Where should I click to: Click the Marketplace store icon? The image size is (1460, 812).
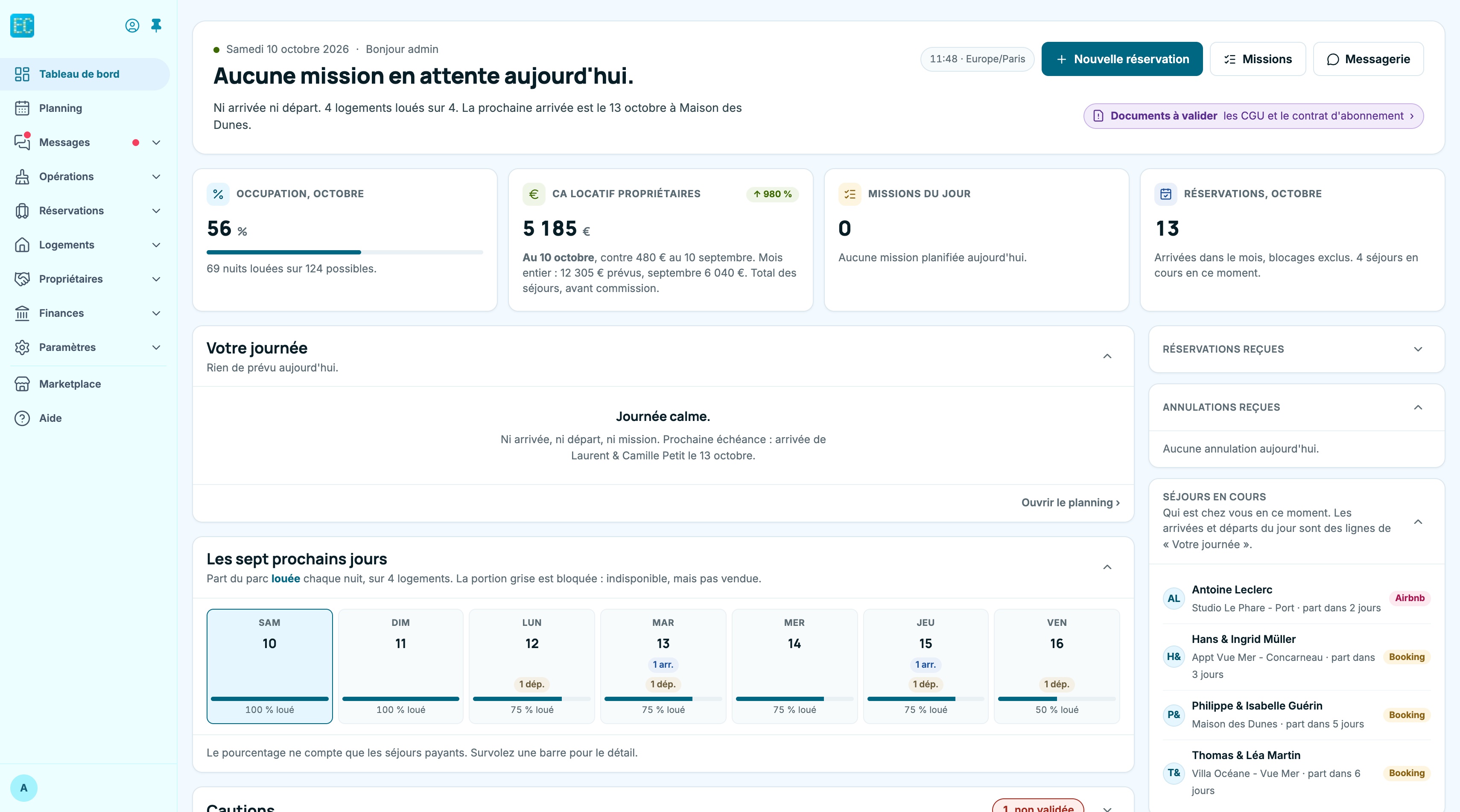point(22,384)
